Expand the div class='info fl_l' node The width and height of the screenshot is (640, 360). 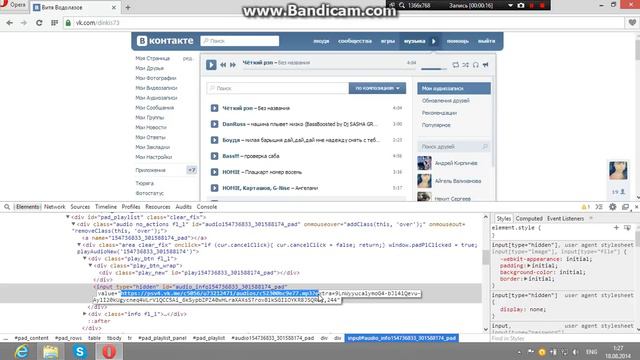click(85, 314)
